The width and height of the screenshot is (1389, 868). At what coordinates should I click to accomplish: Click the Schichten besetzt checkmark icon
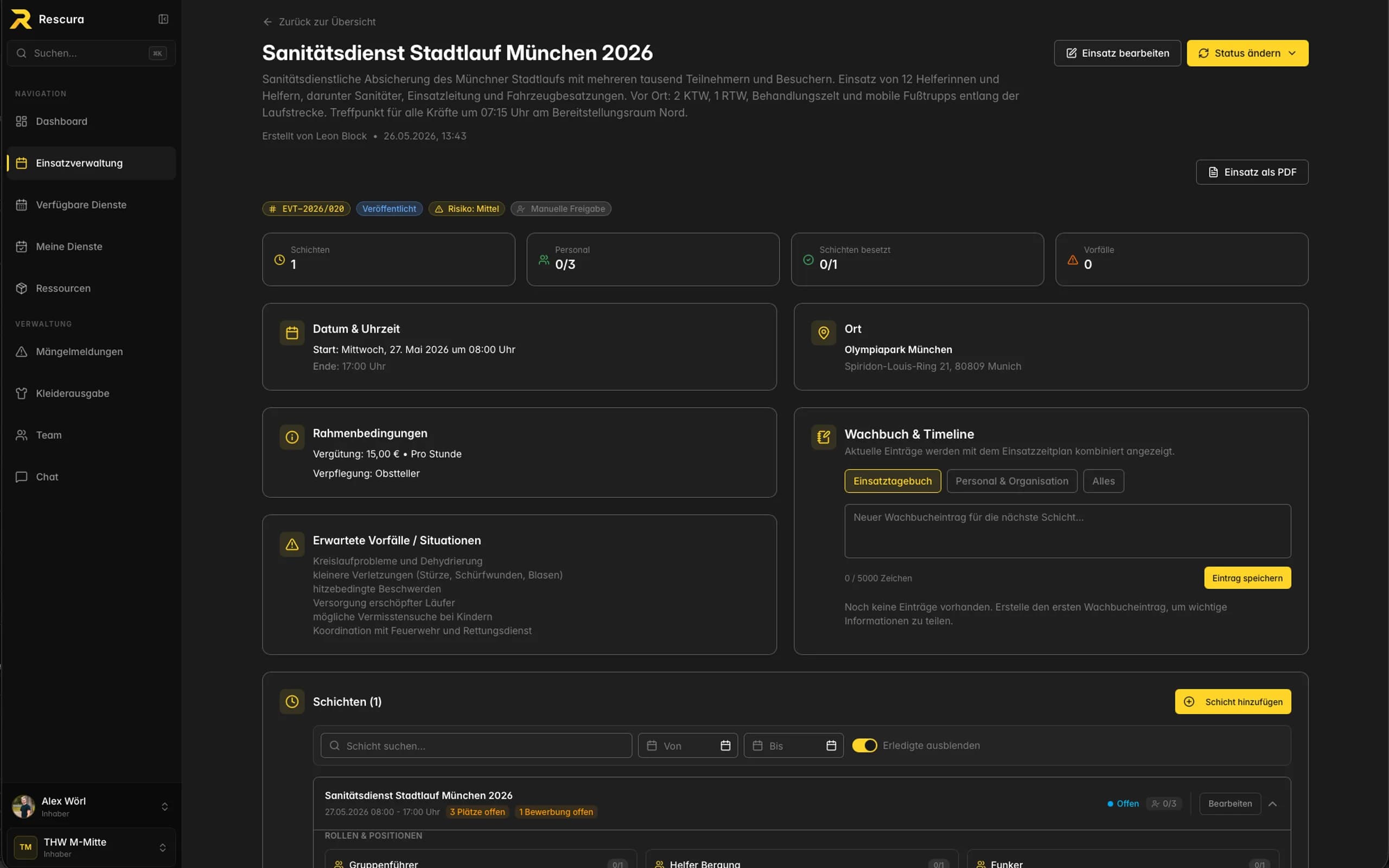pyautogui.click(x=808, y=259)
